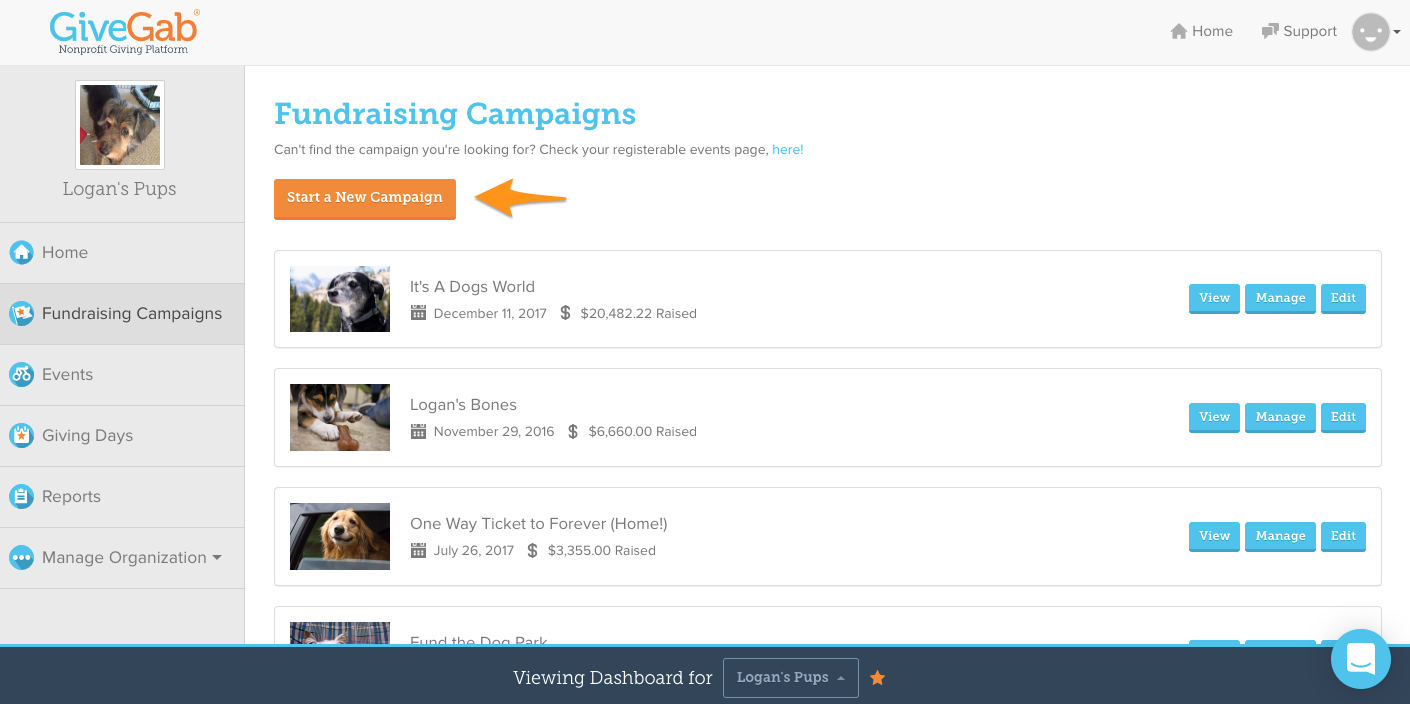Click the Logan's Pups profile photo
1410x704 pixels.
tap(120, 125)
